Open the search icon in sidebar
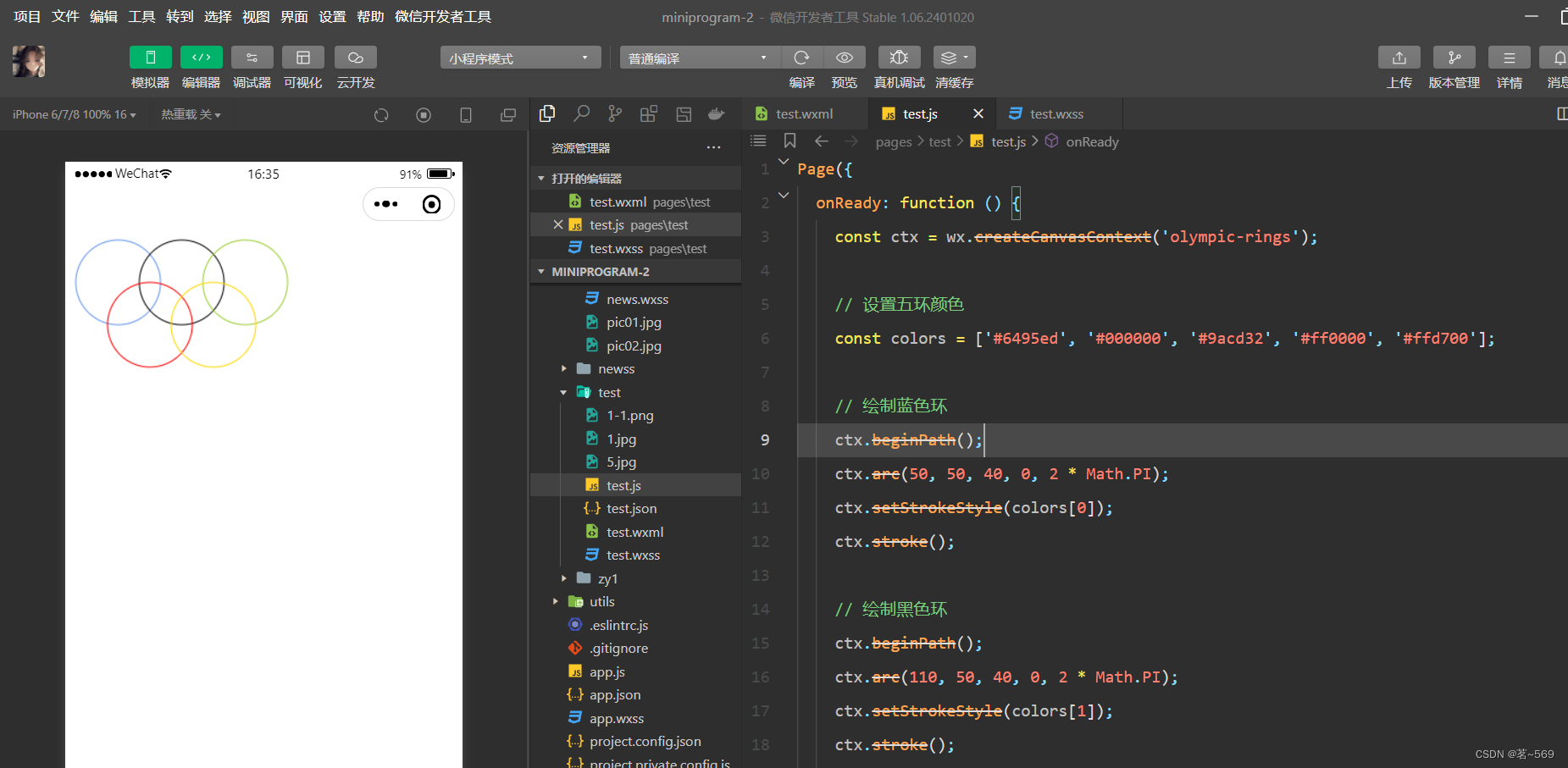The width and height of the screenshot is (1568, 768). 582,113
